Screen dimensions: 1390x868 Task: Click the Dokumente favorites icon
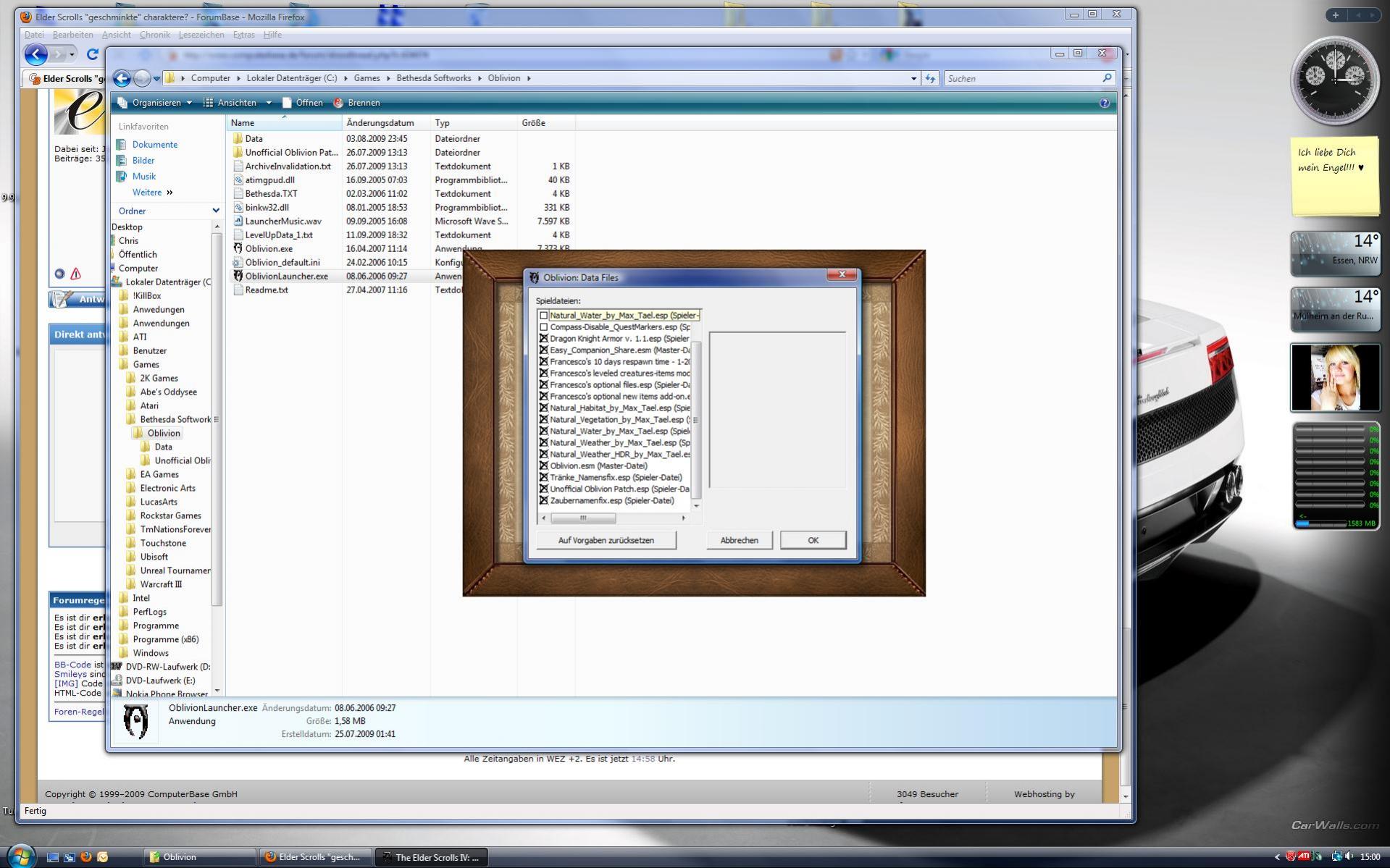[122, 144]
